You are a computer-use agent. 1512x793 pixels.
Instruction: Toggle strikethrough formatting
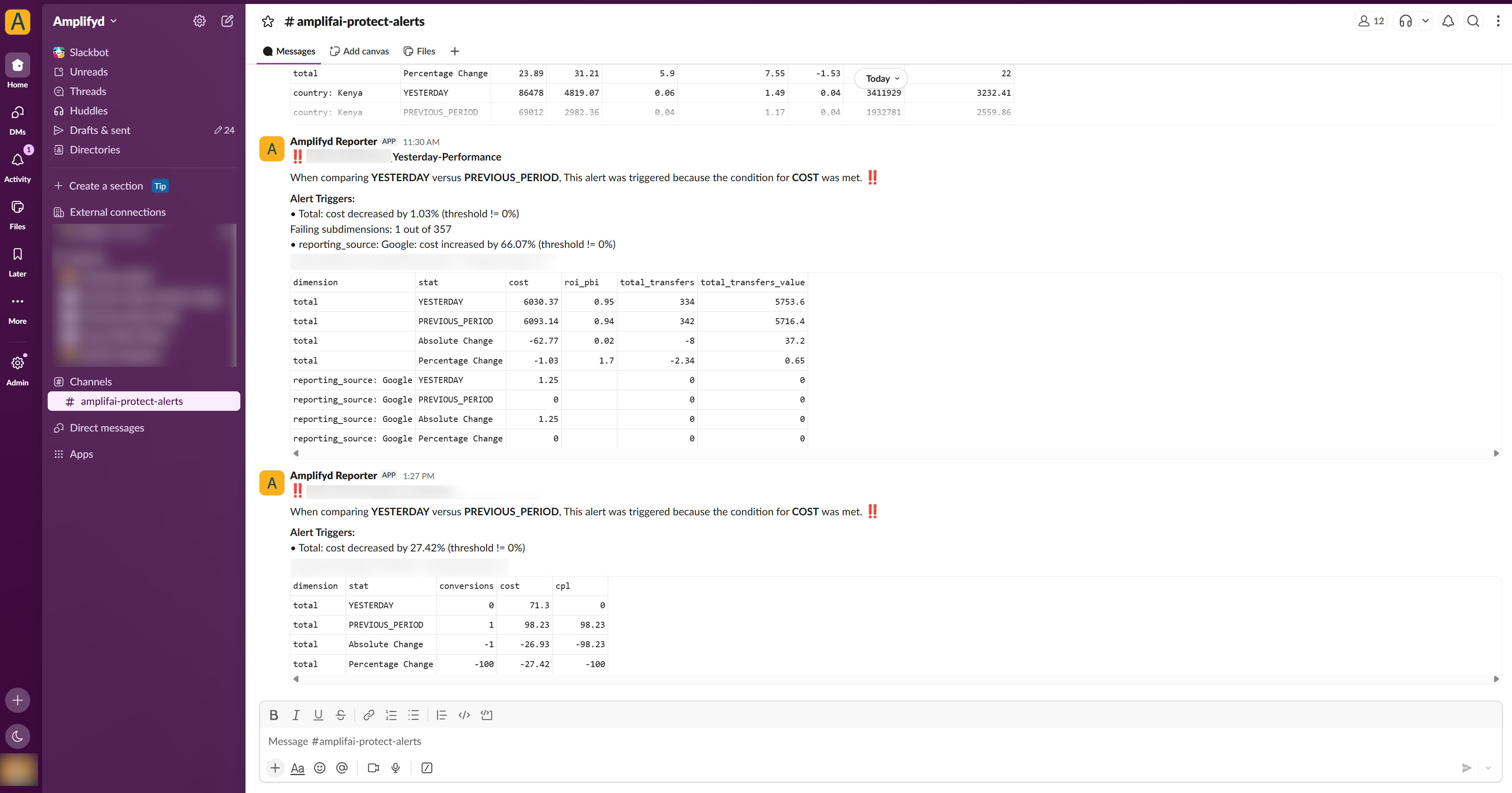340,715
